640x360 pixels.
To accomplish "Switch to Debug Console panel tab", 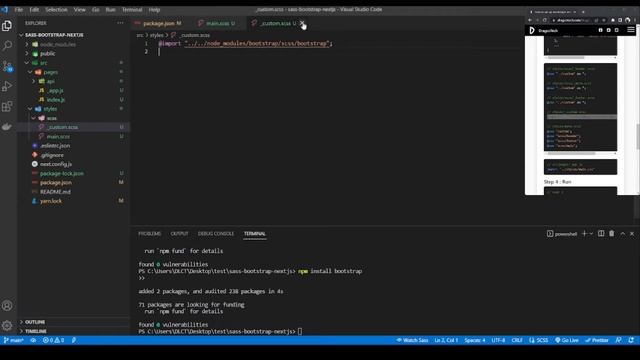I will [216, 233].
